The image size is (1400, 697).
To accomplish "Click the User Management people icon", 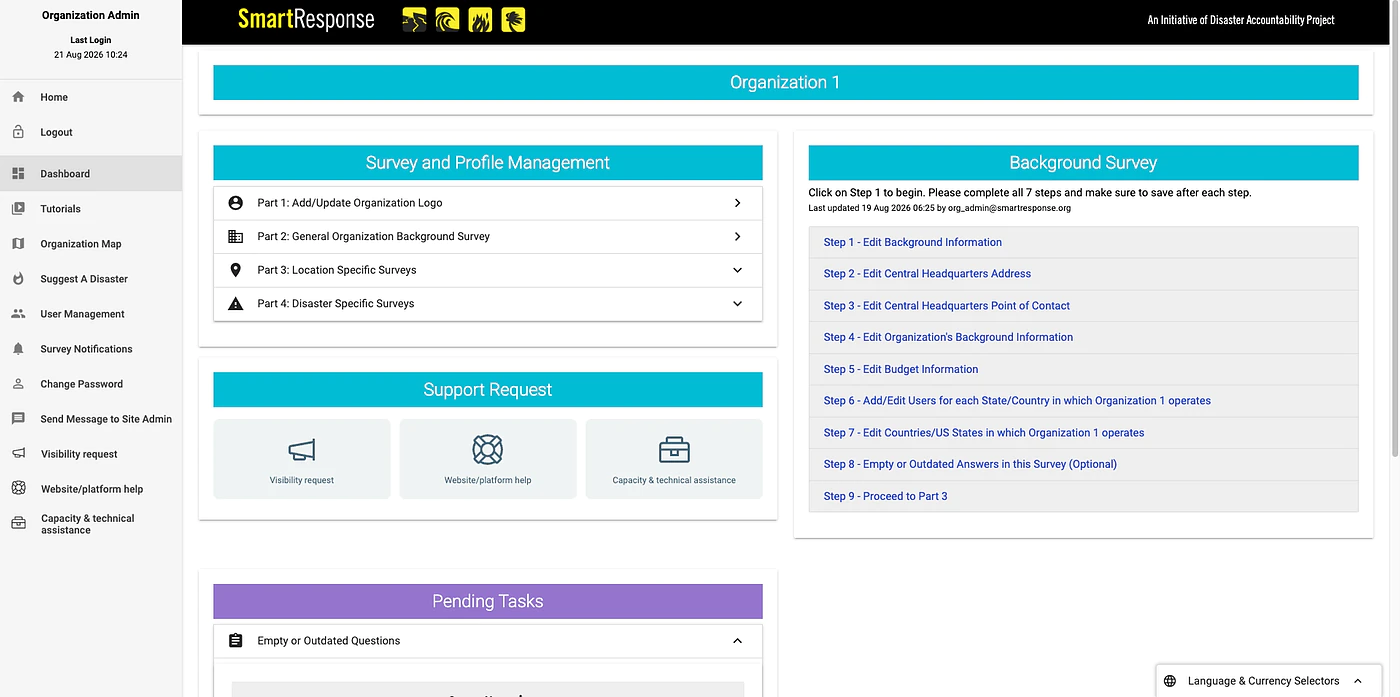I will click(x=18, y=314).
